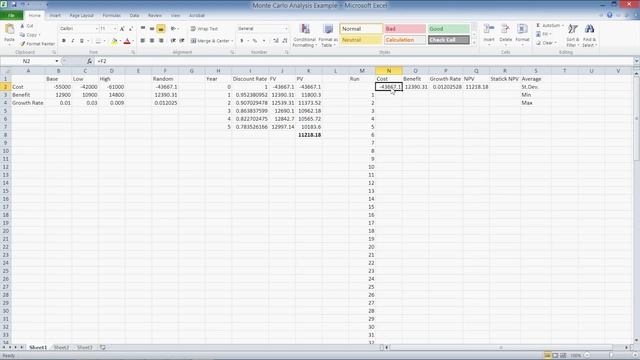Screen dimensions: 640x360
Task: Expand the Name Box dropdown arrow
Action: point(57,61)
